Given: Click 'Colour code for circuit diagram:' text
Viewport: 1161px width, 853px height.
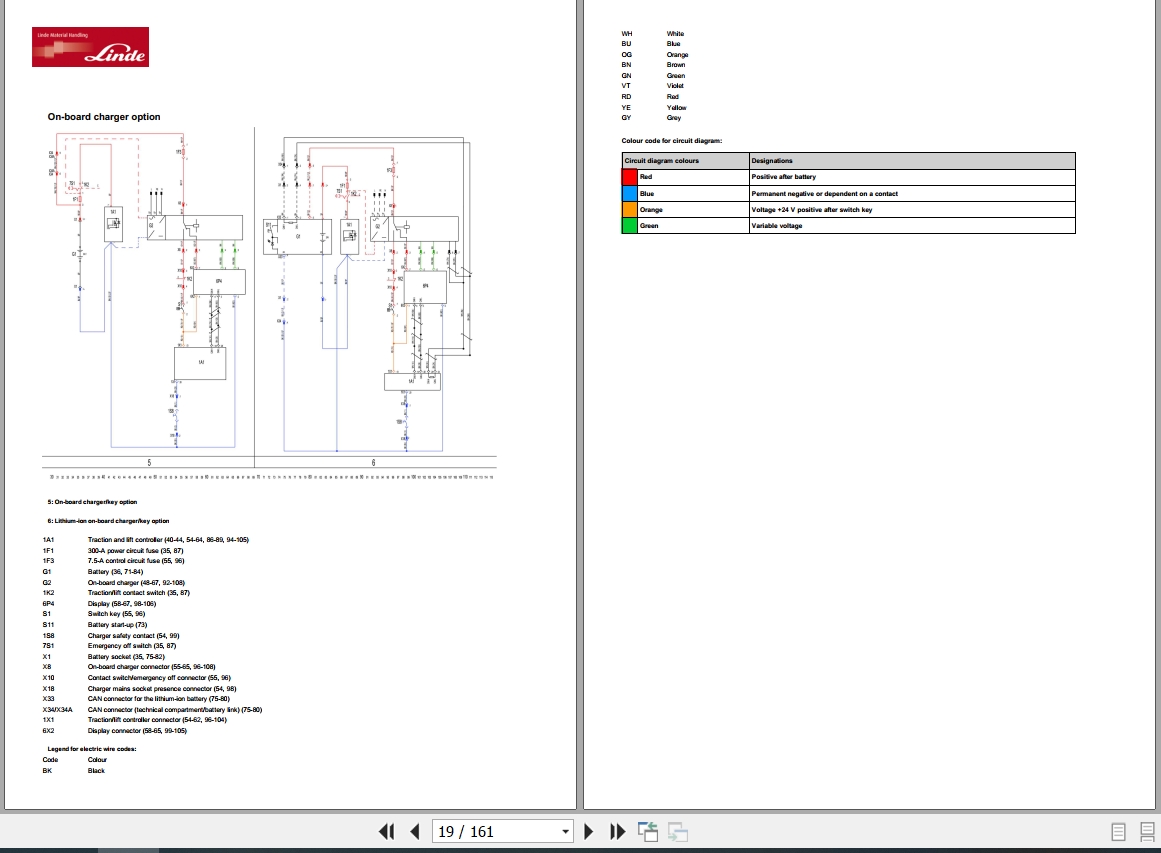Looking at the screenshot, I should coord(672,141).
